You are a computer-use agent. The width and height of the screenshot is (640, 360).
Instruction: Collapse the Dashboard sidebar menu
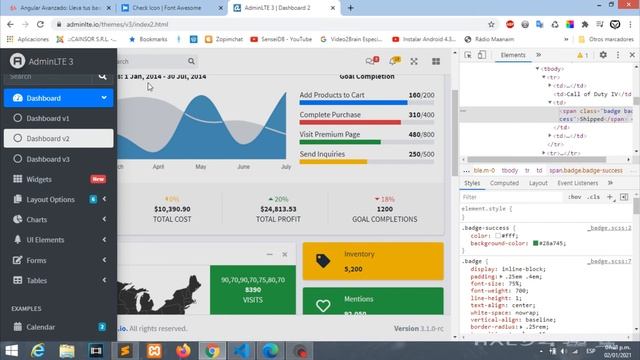tap(104, 98)
